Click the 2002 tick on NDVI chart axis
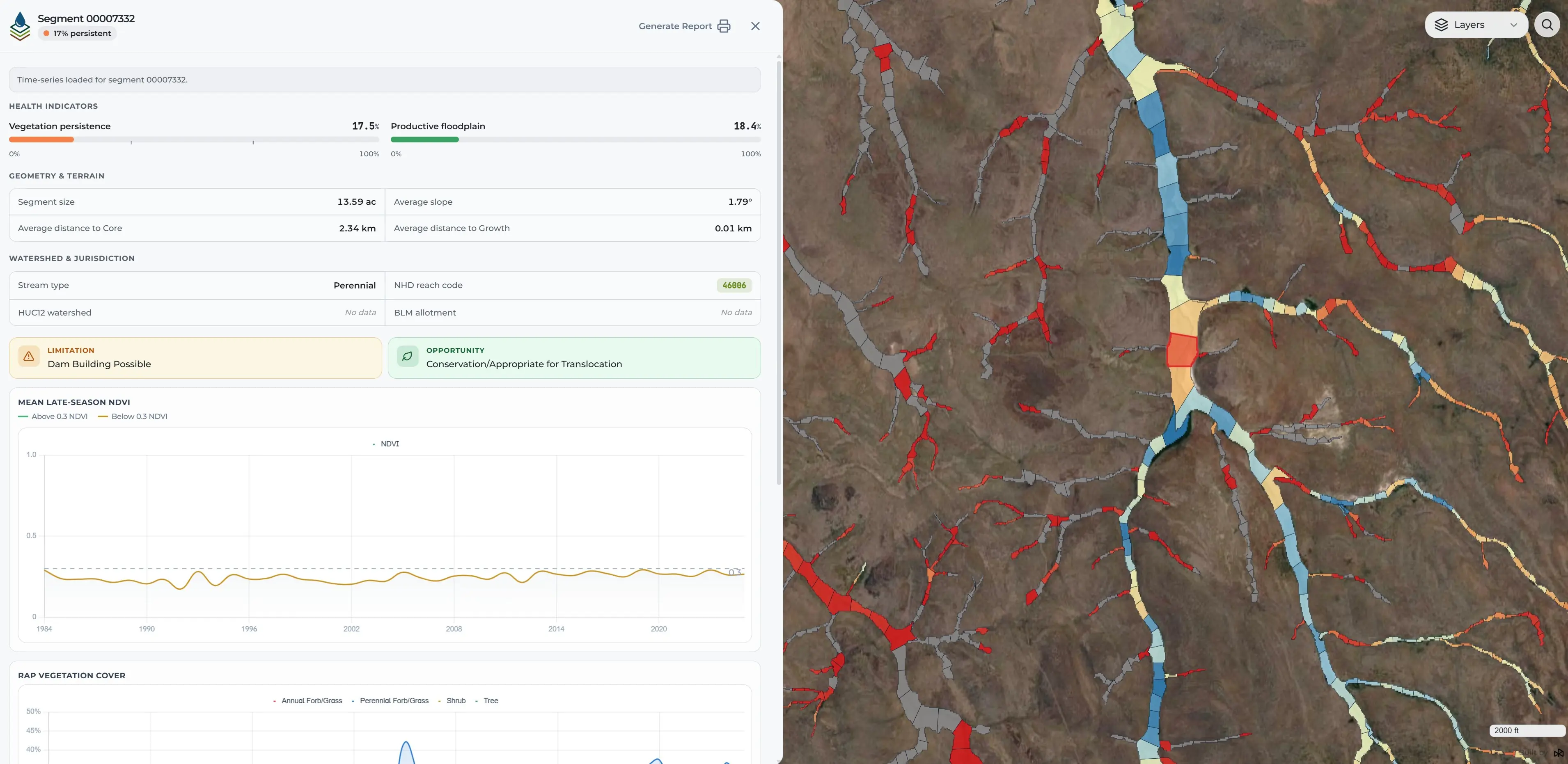Image resolution: width=1568 pixels, height=764 pixels. [x=351, y=629]
